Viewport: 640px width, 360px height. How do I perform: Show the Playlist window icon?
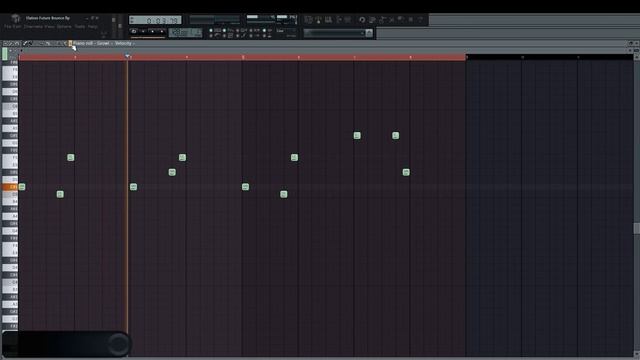click(x=308, y=20)
